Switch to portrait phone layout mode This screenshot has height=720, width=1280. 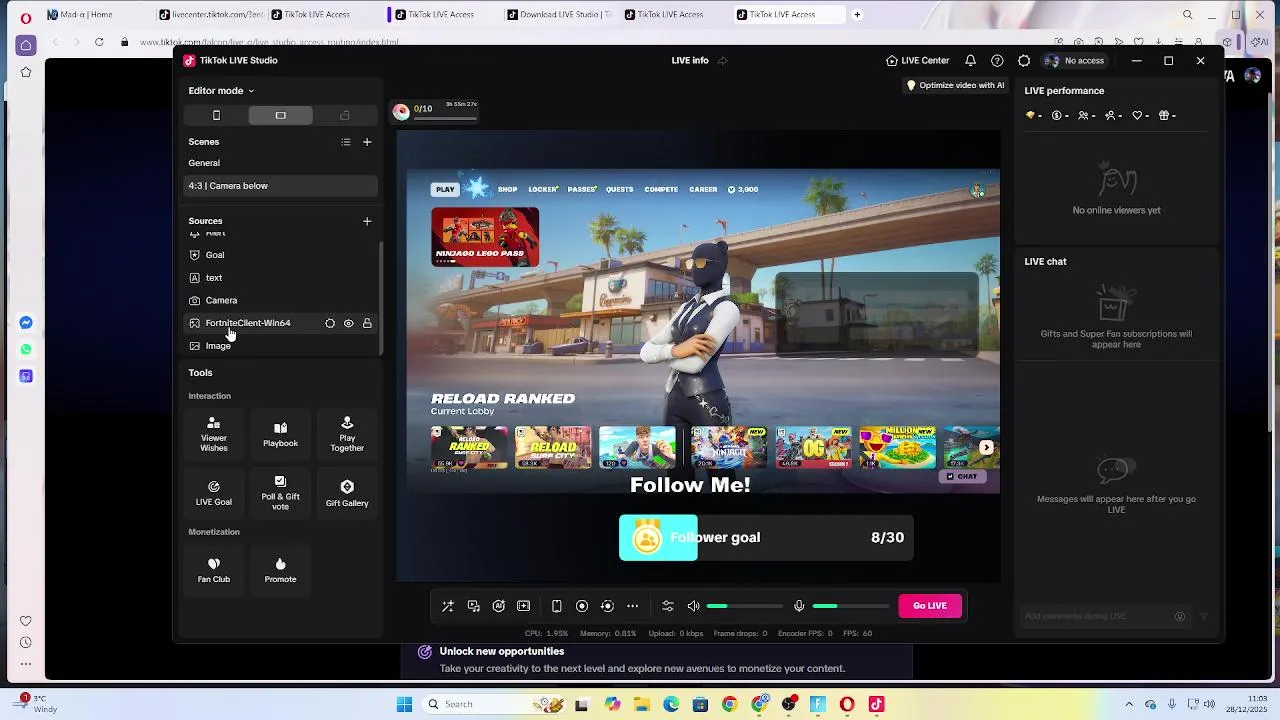[x=216, y=116]
